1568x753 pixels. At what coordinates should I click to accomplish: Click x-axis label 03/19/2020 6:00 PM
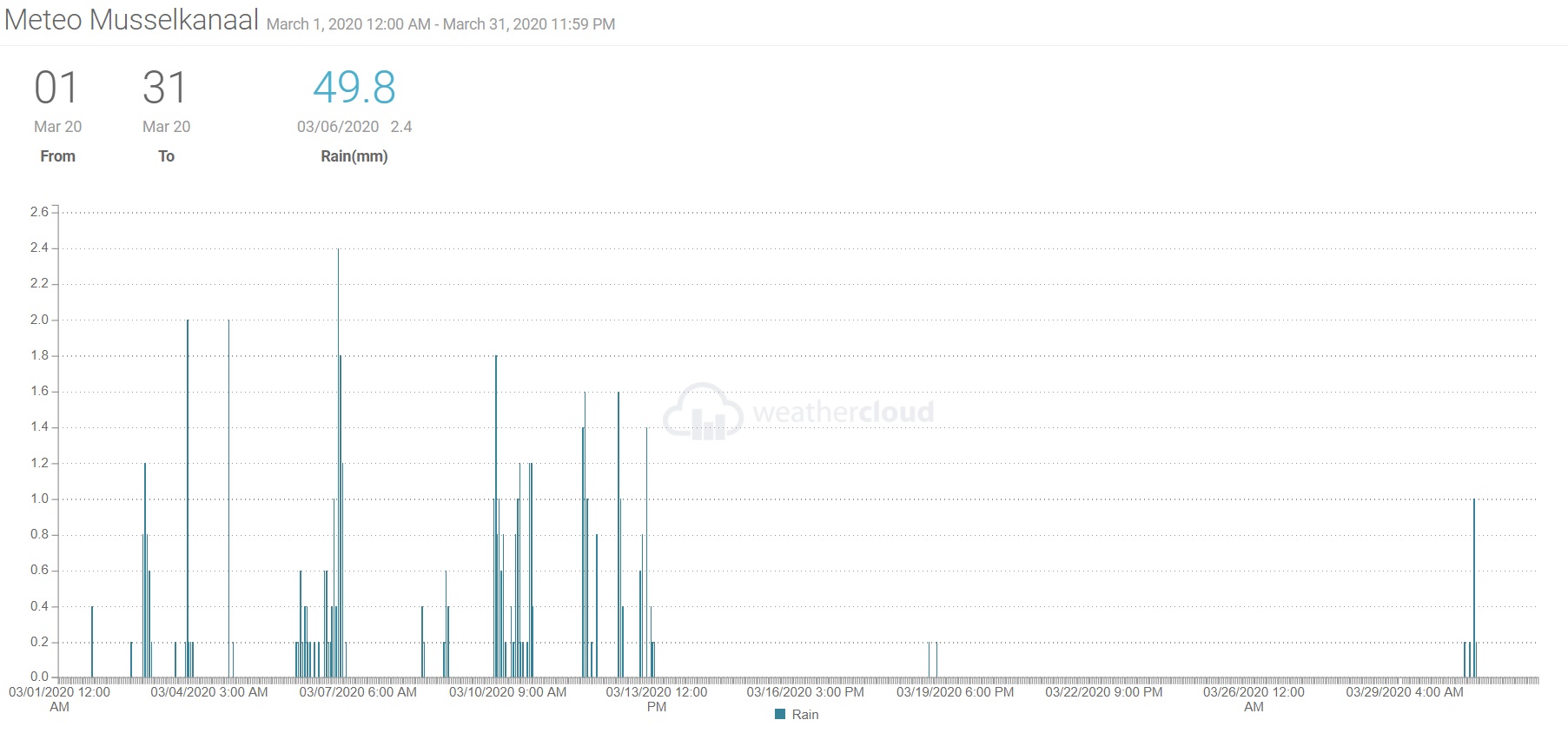(x=955, y=692)
